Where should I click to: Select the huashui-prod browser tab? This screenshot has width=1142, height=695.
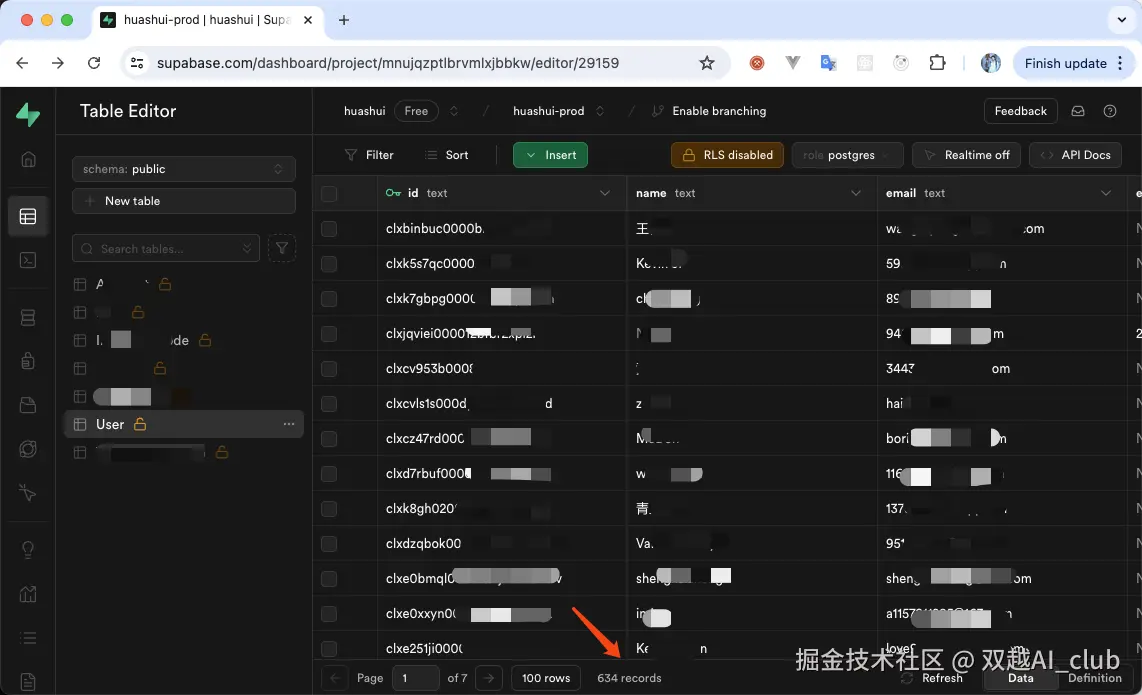207,20
